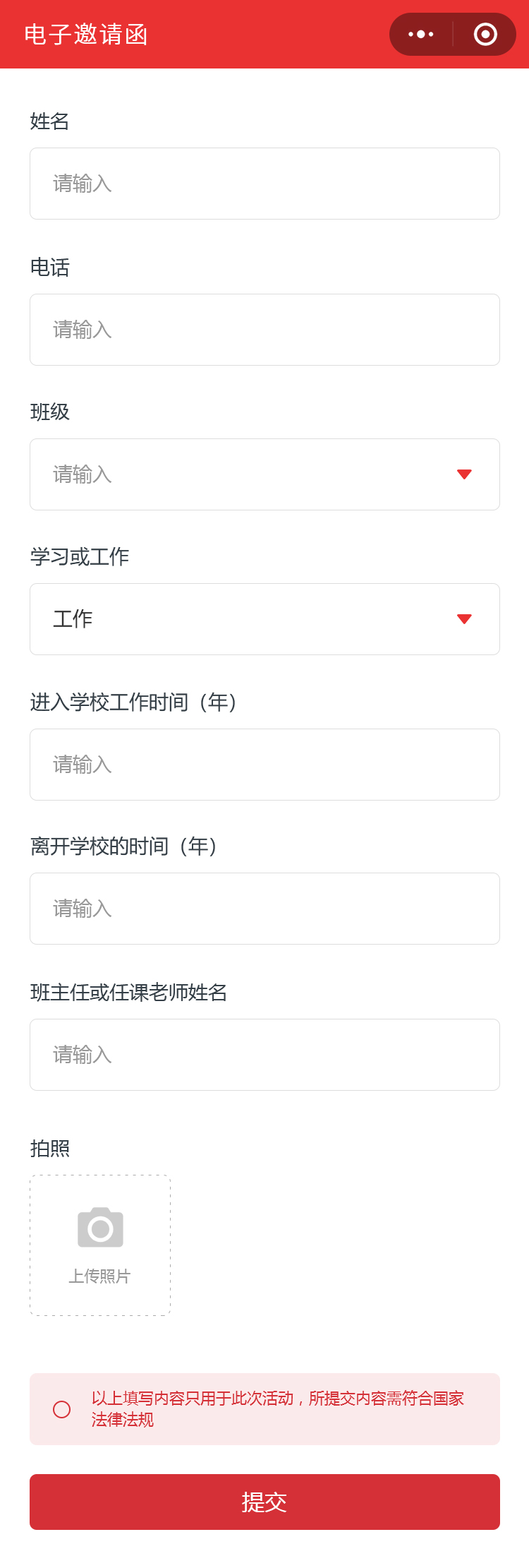Click the 学习或工作 field label

[x=80, y=557]
